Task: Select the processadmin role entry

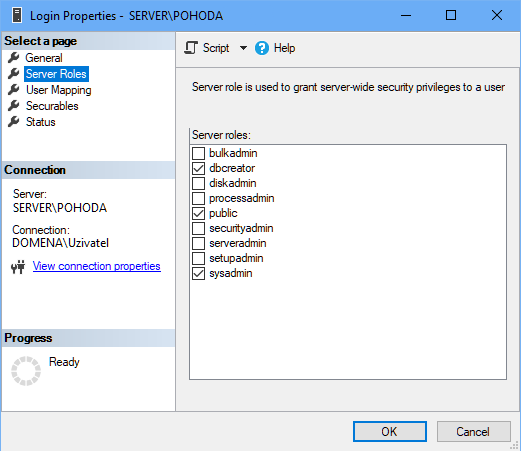Action: pyautogui.click(x=241, y=198)
